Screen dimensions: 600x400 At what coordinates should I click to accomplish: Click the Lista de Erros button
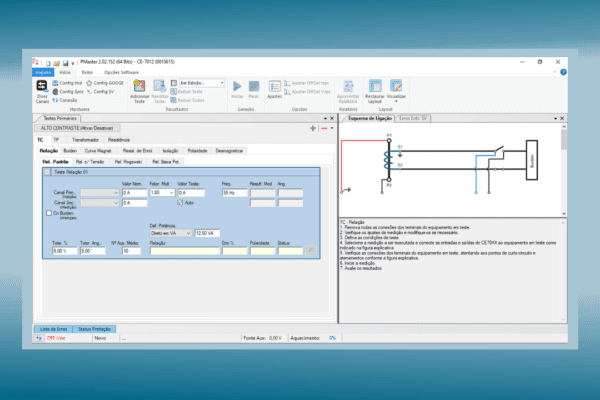click(53, 329)
